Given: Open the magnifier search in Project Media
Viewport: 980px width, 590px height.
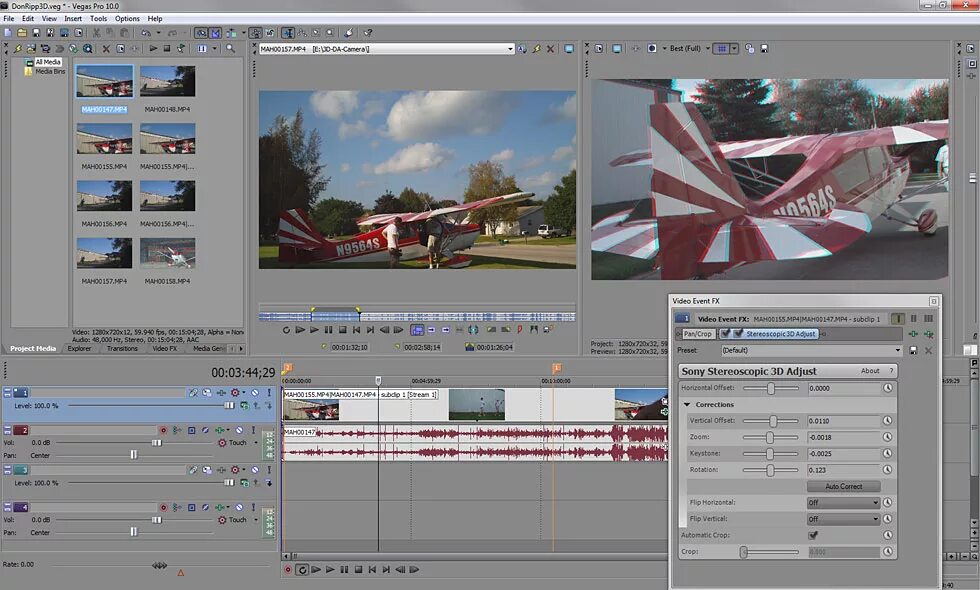Looking at the screenshot, I should (x=230, y=48).
